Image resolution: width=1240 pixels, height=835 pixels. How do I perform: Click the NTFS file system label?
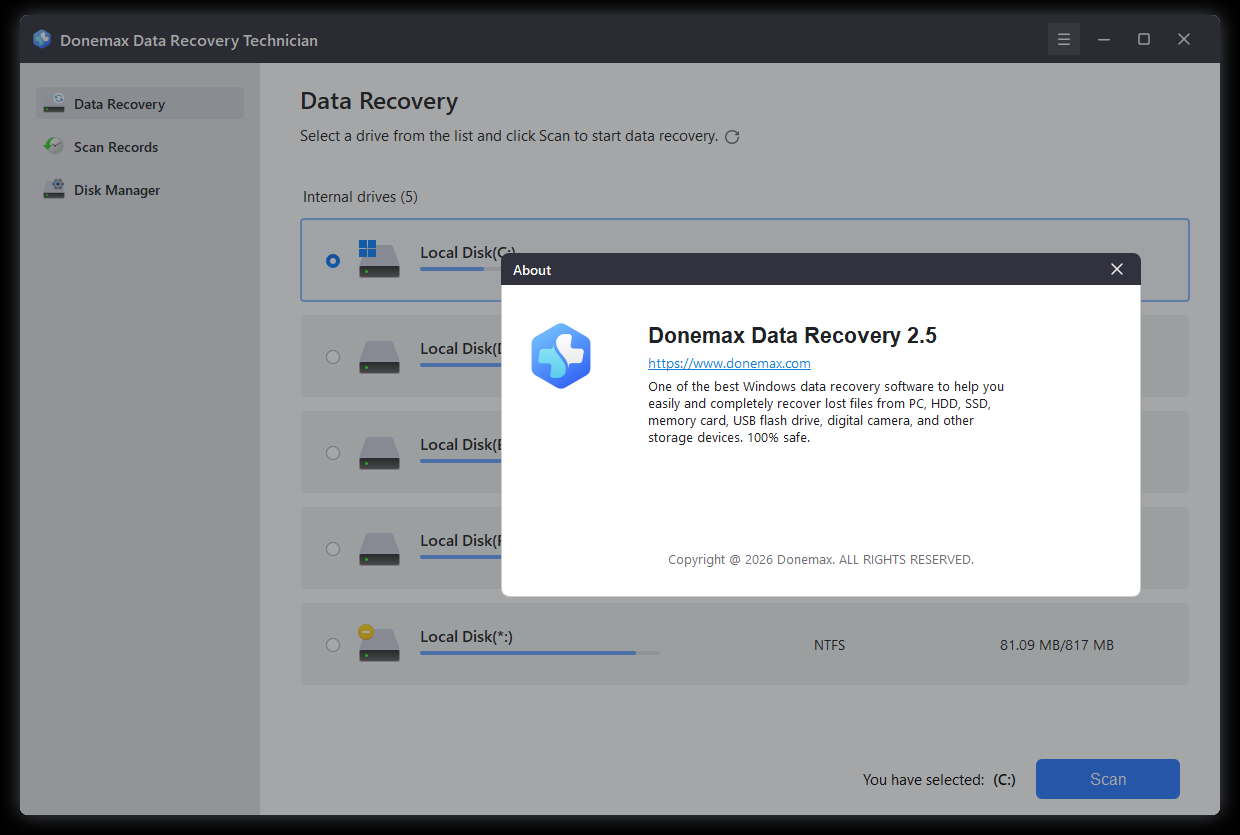[829, 645]
